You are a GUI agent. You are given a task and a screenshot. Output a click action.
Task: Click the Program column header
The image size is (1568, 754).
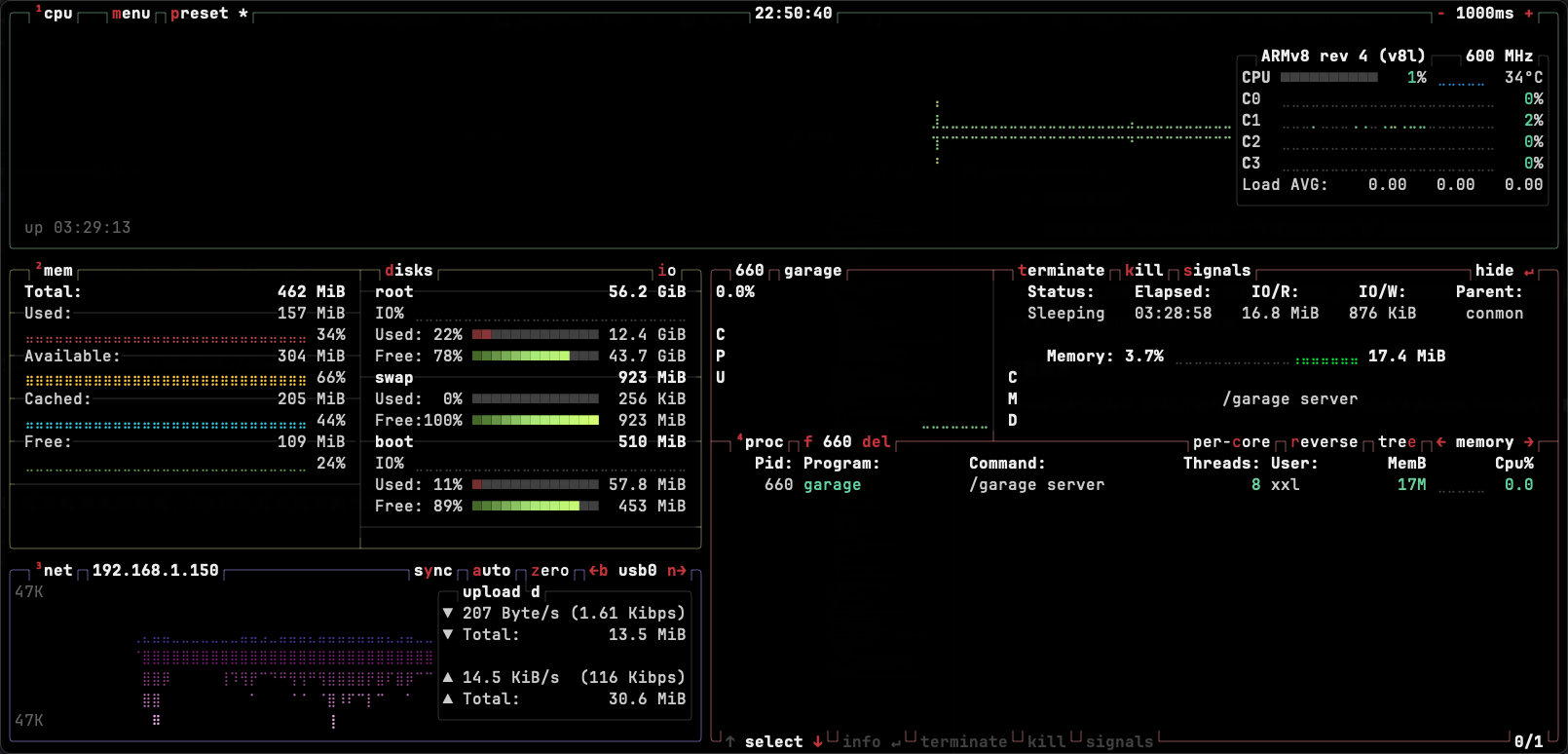[842, 464]
